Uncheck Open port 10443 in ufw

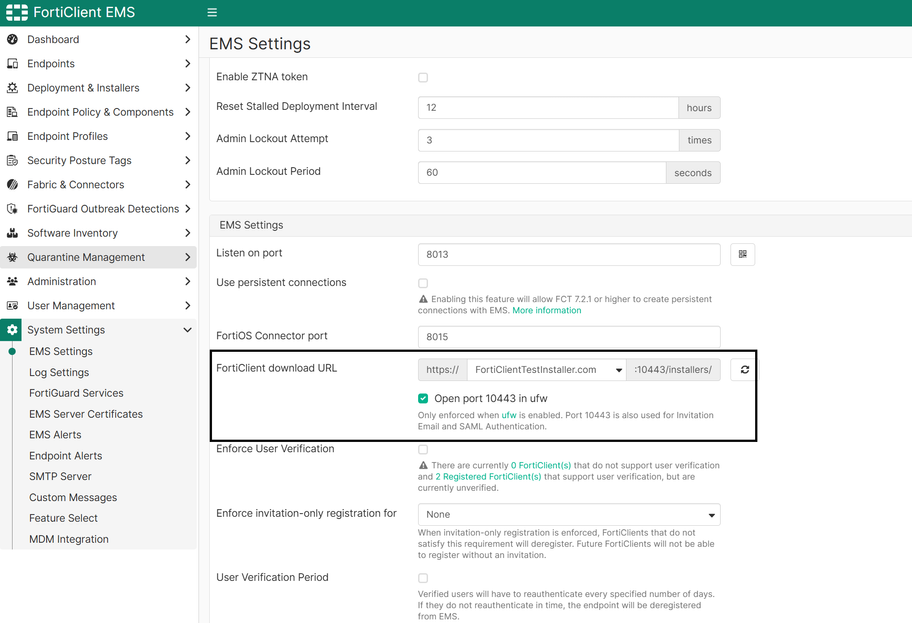[423, 399]
